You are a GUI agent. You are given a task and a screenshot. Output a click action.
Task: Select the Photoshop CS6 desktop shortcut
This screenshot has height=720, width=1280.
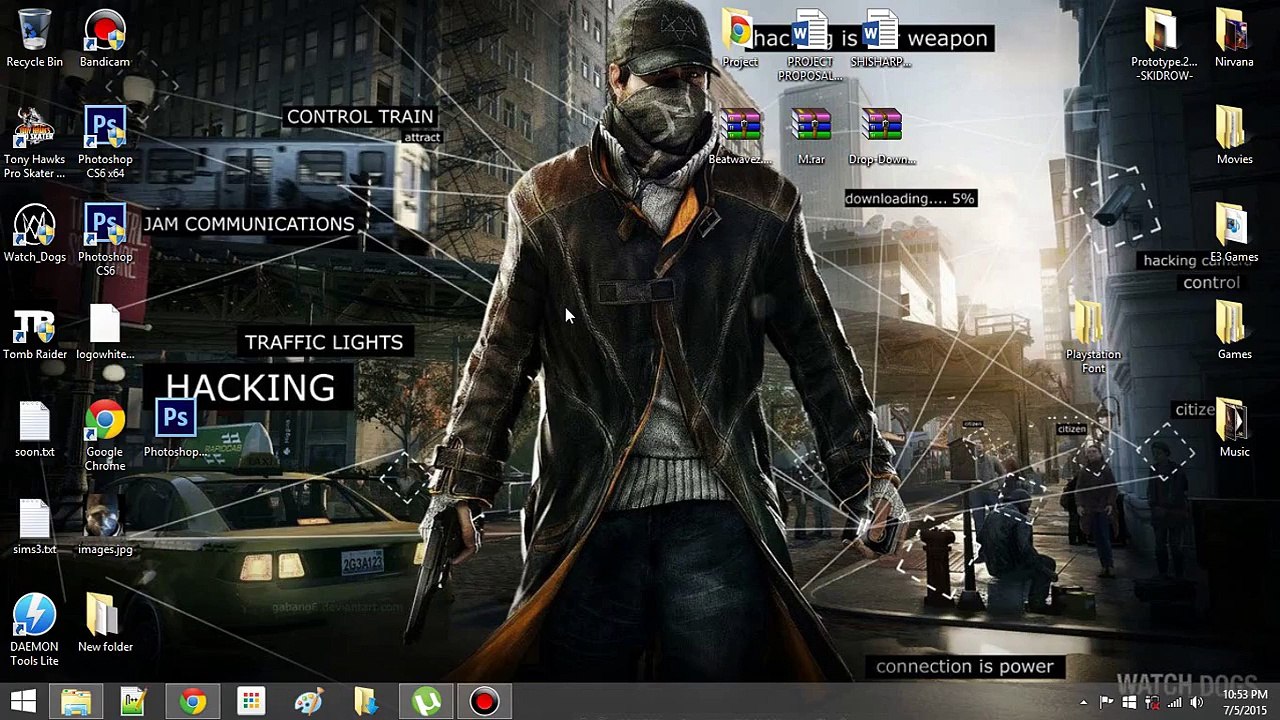click(x=105, y=240)
